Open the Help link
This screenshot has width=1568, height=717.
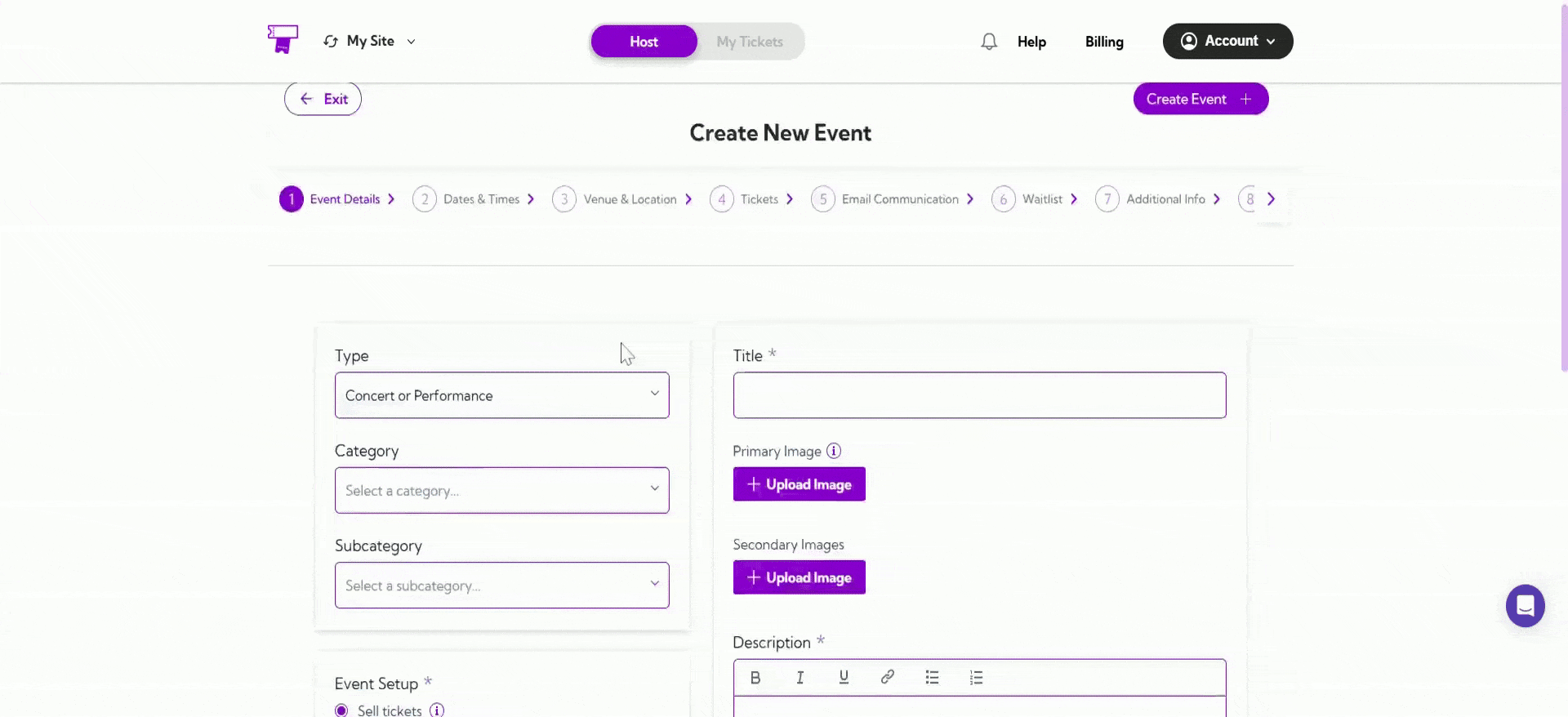click(x=1031, y=42)
